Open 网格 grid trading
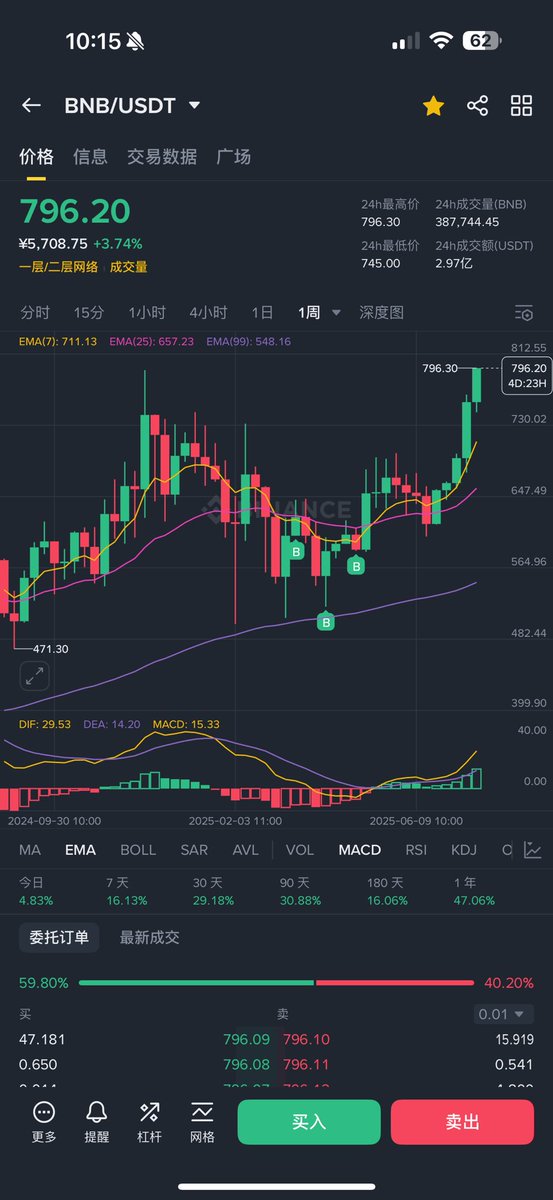Viewport: 553px width, 1200px height. 202,1122
